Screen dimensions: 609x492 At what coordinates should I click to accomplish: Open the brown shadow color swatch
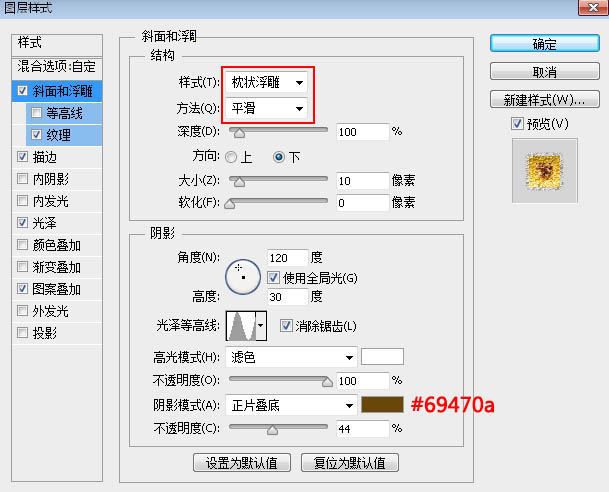point(382,405)
